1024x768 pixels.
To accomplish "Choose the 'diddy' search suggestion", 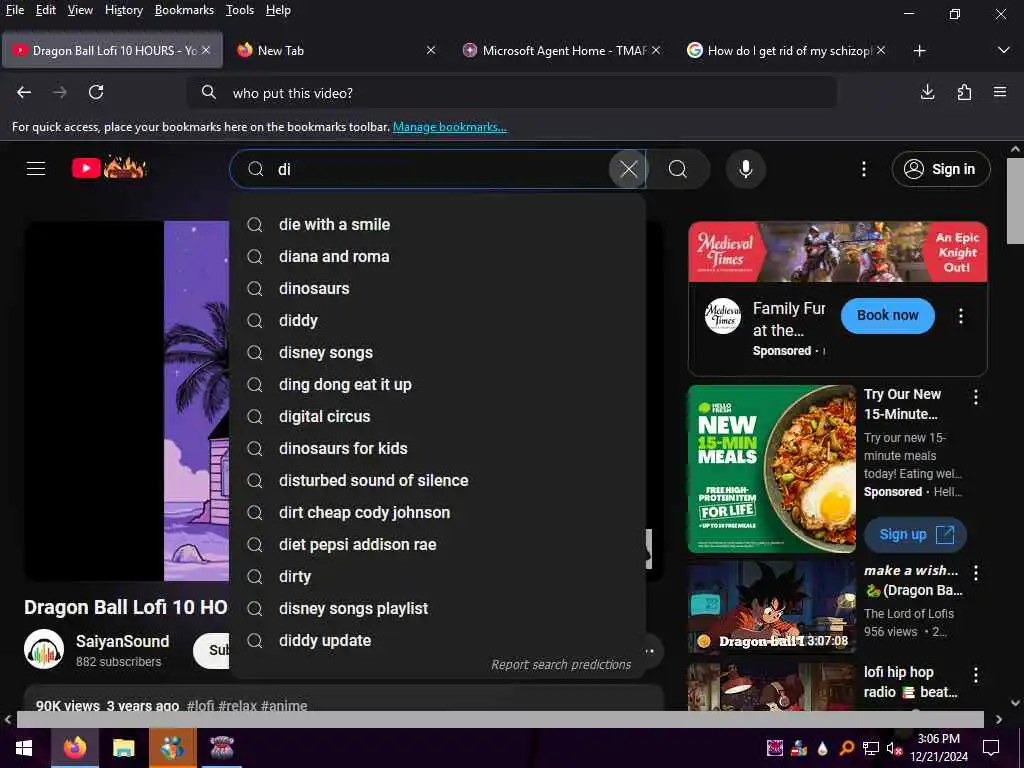I will point(438,321).
